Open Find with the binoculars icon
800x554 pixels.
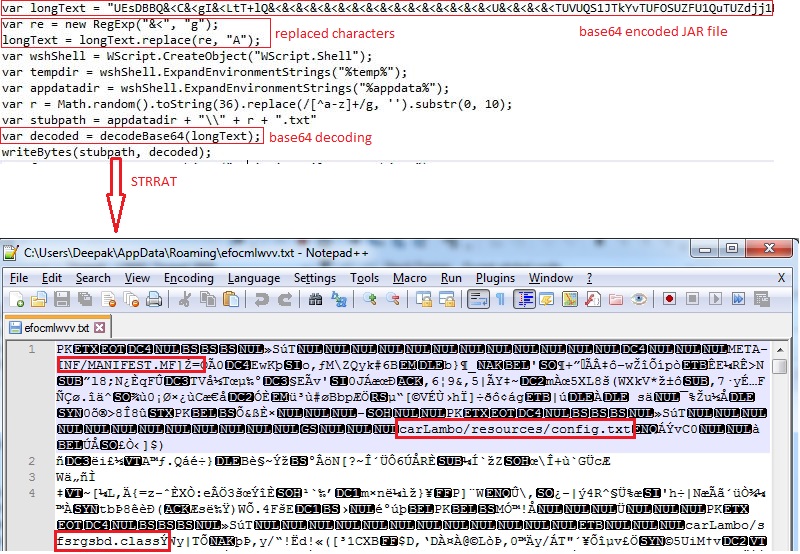[x=315, y=299]
